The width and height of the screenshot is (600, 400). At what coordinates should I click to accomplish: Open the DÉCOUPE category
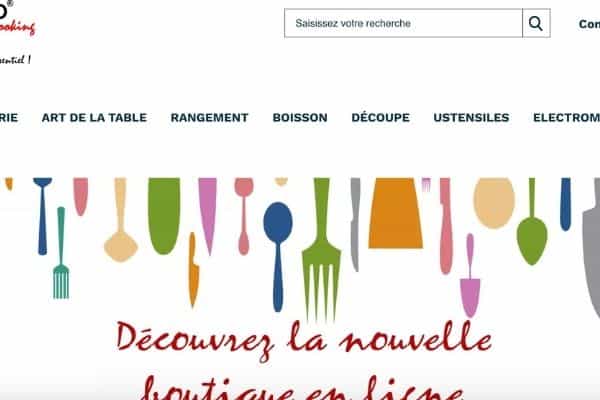(x=380, y=117)
